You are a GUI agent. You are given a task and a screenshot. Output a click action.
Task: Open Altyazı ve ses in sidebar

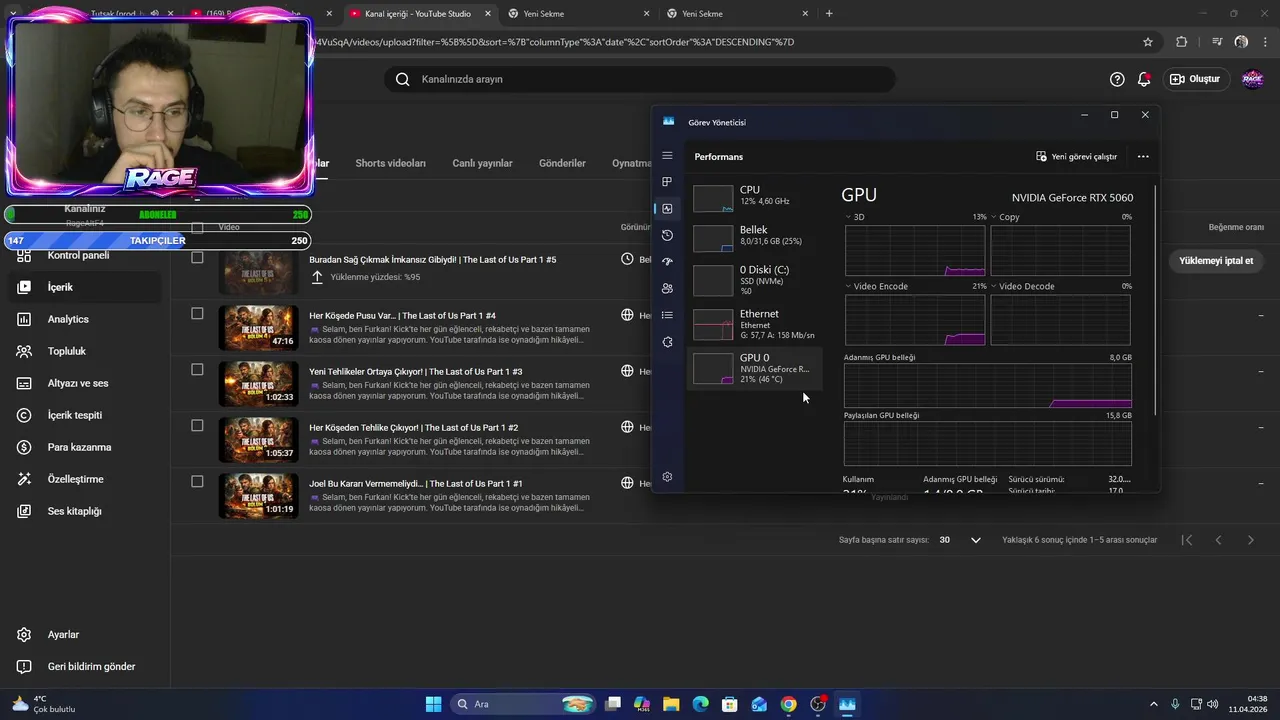(x=85, y=383)
